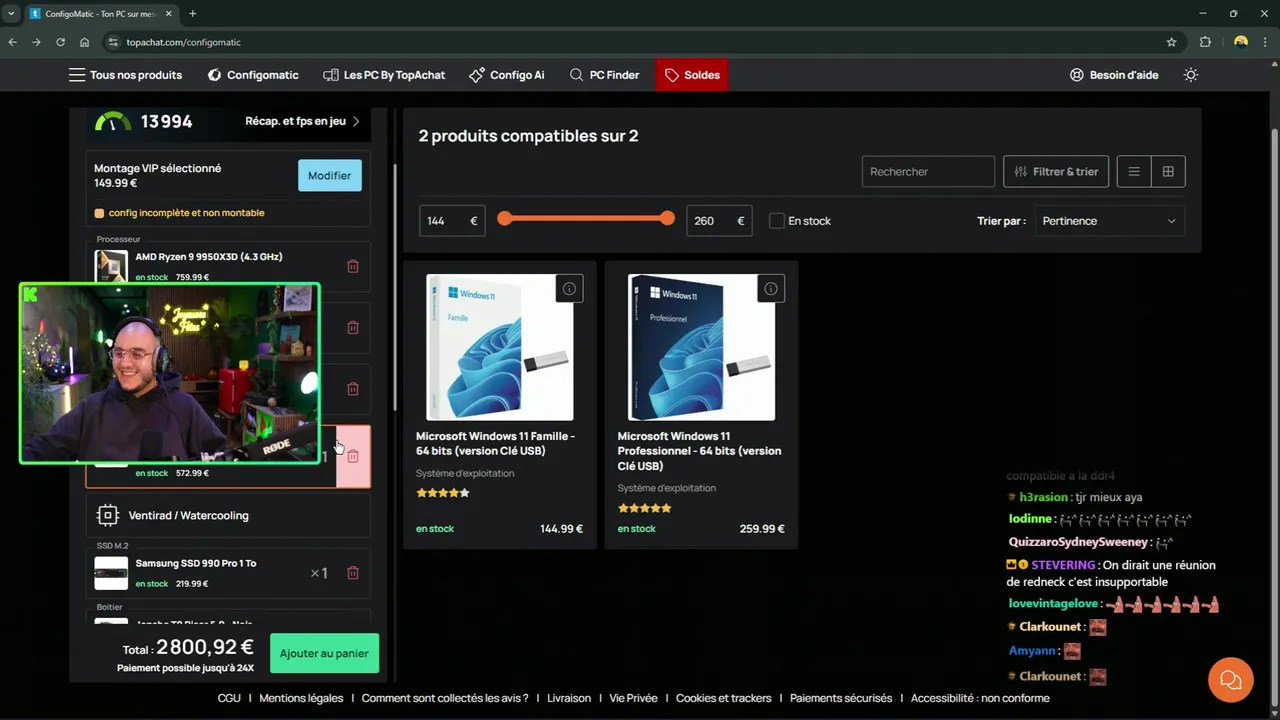
Task: Open the Vie Privée footer link
Action: [x=633, y=698]
